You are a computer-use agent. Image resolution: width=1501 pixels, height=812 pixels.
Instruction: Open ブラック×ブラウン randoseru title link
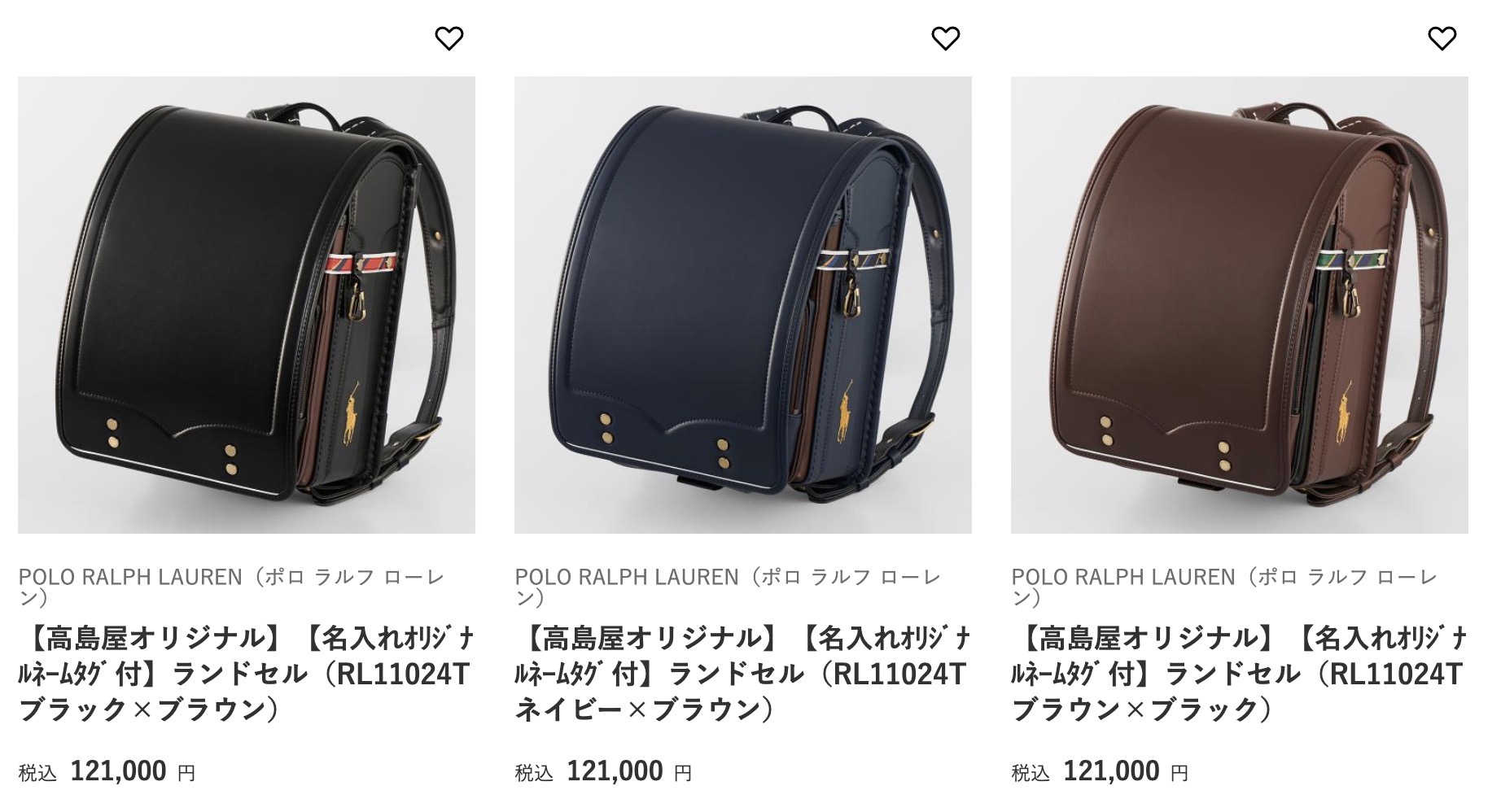pyautogui.click(x=247, y=674)
